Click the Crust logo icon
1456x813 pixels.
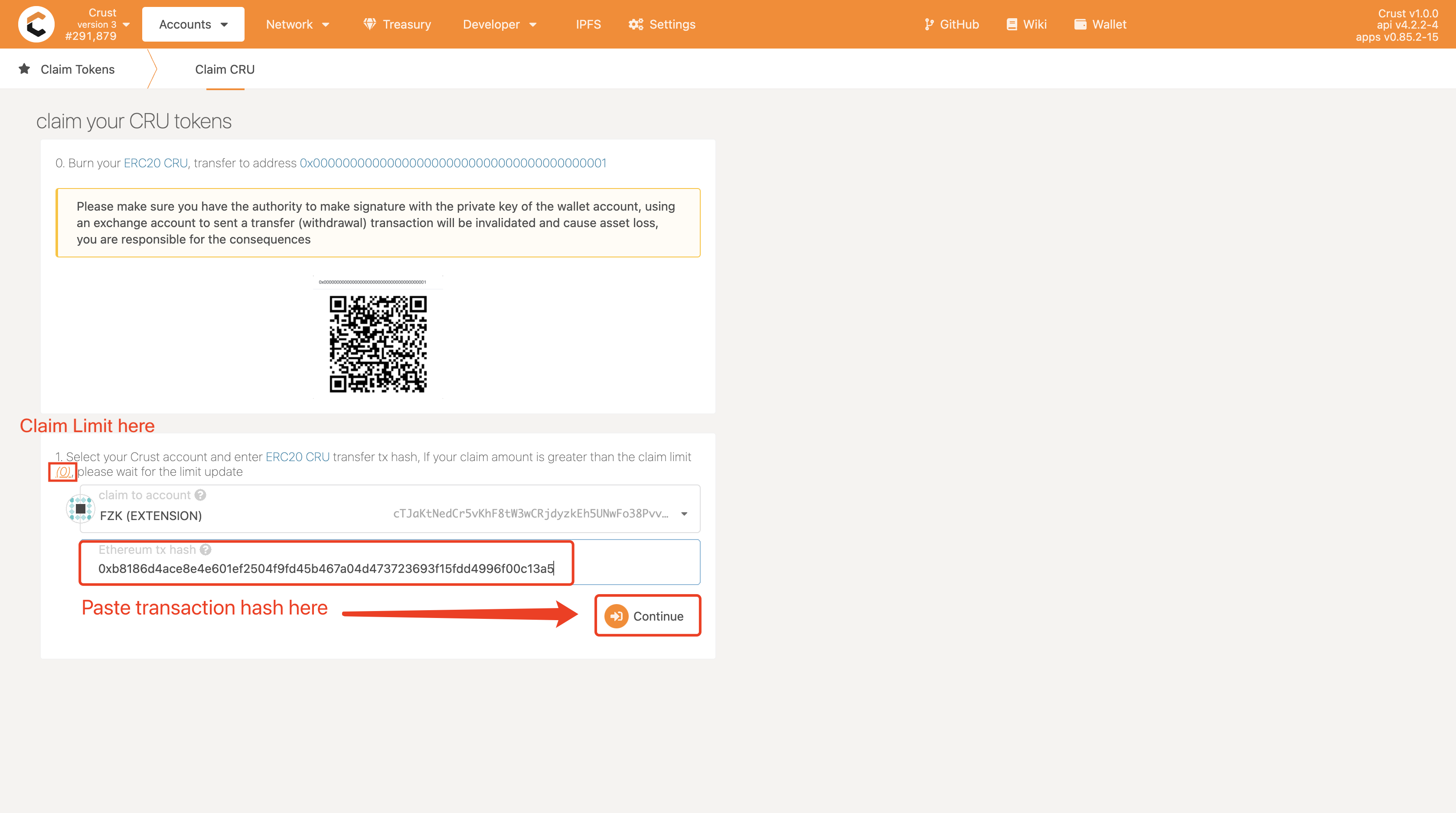point(36,24)
